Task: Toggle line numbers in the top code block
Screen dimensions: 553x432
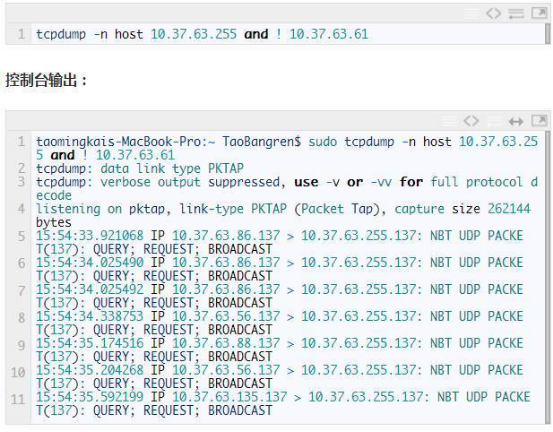Action: click(x=470, y=13)
